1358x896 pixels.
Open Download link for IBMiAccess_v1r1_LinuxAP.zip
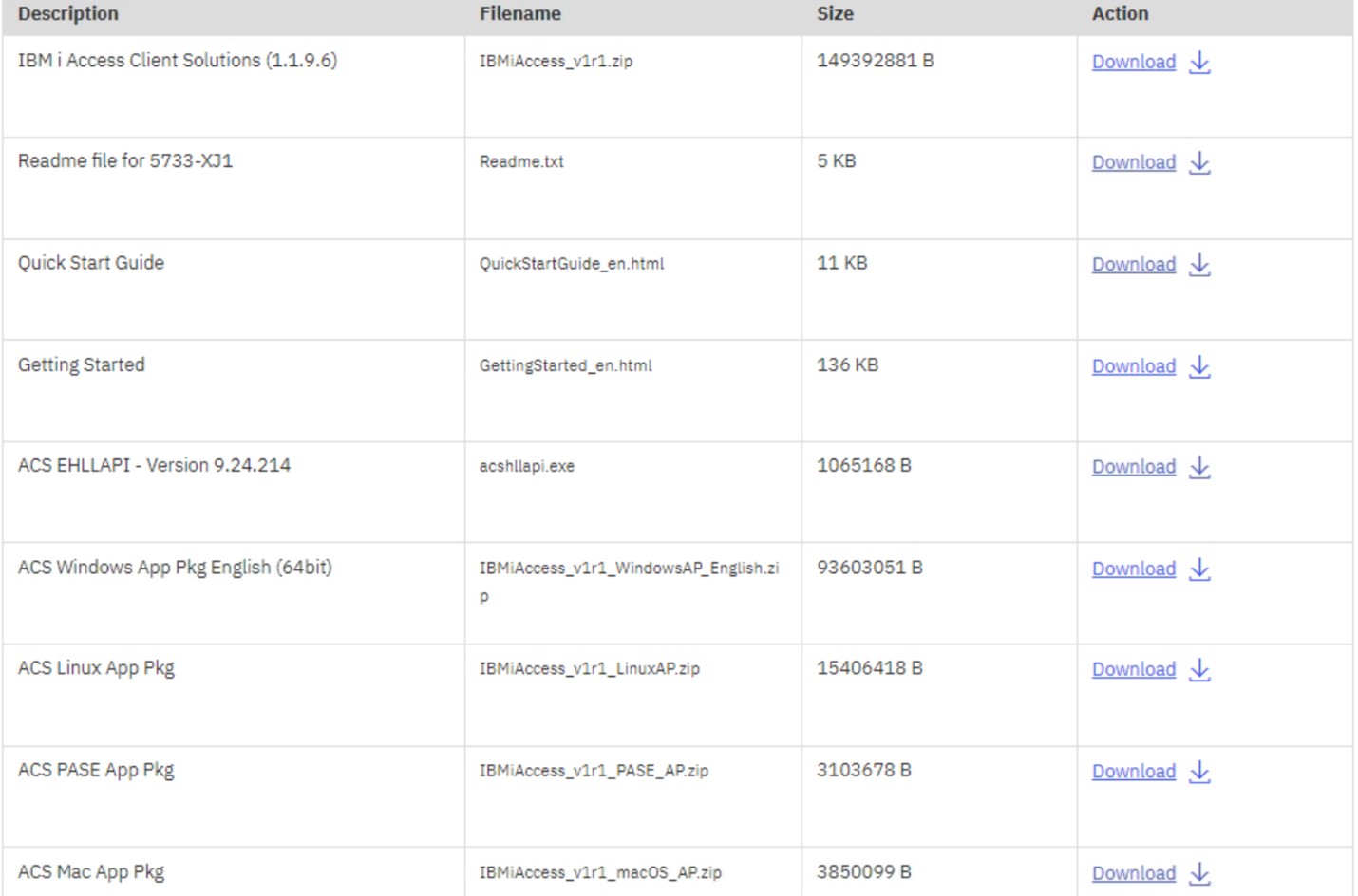click(x=1133, y=670)
